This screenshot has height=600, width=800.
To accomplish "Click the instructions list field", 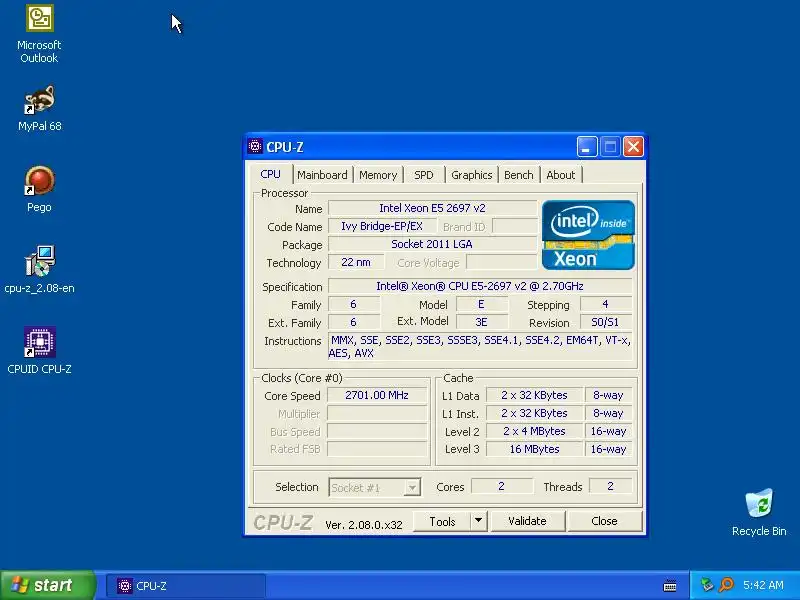I will coord(480,346).
